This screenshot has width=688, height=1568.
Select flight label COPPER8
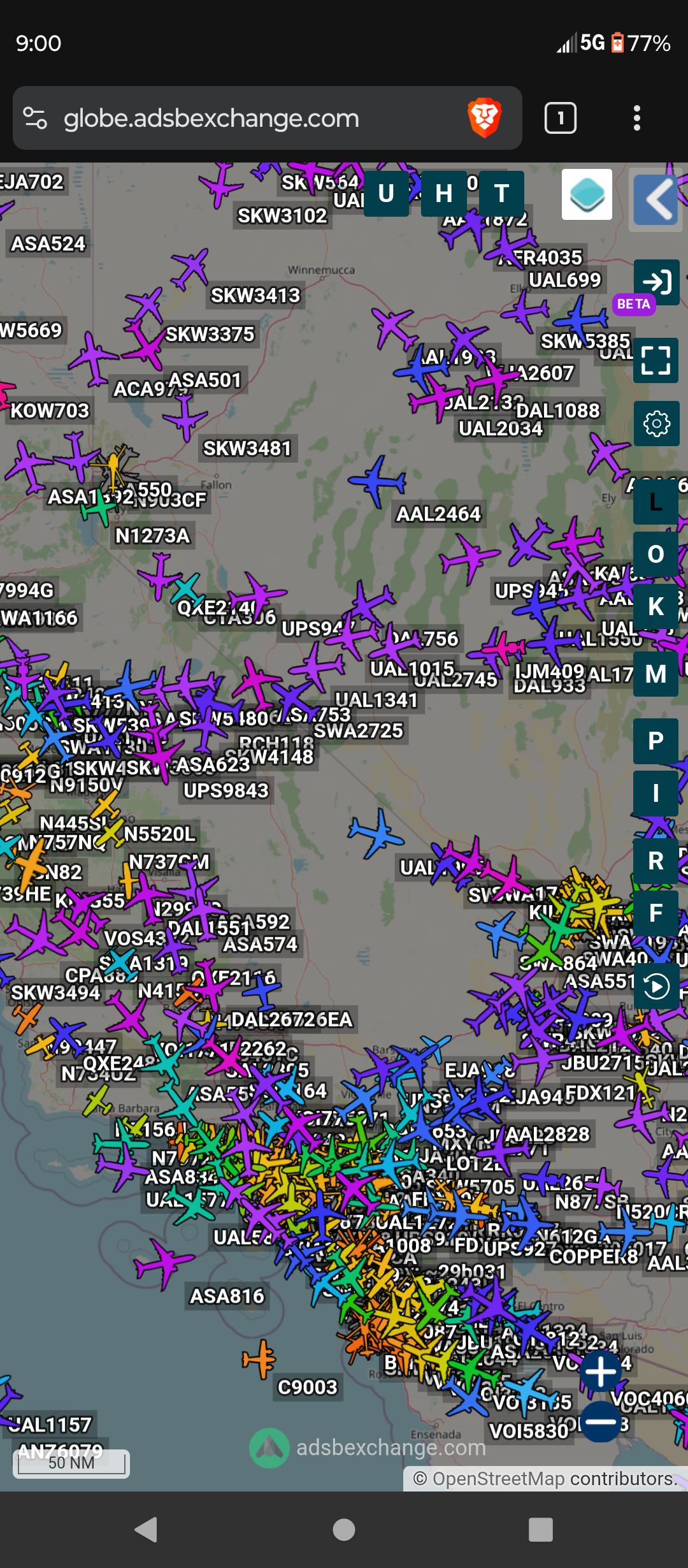pos(594,1256)
